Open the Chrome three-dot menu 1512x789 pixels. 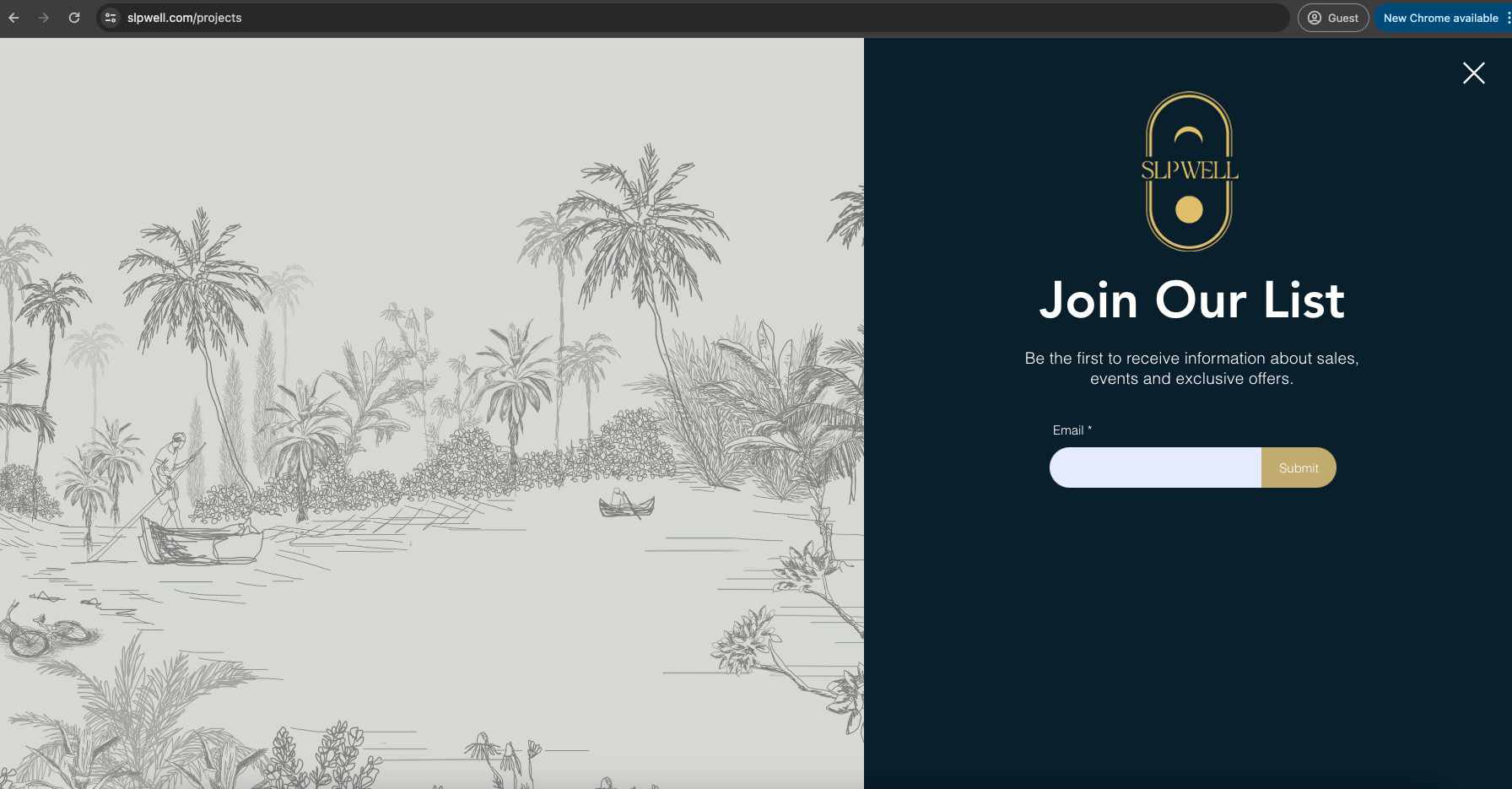pos(1508,18)
